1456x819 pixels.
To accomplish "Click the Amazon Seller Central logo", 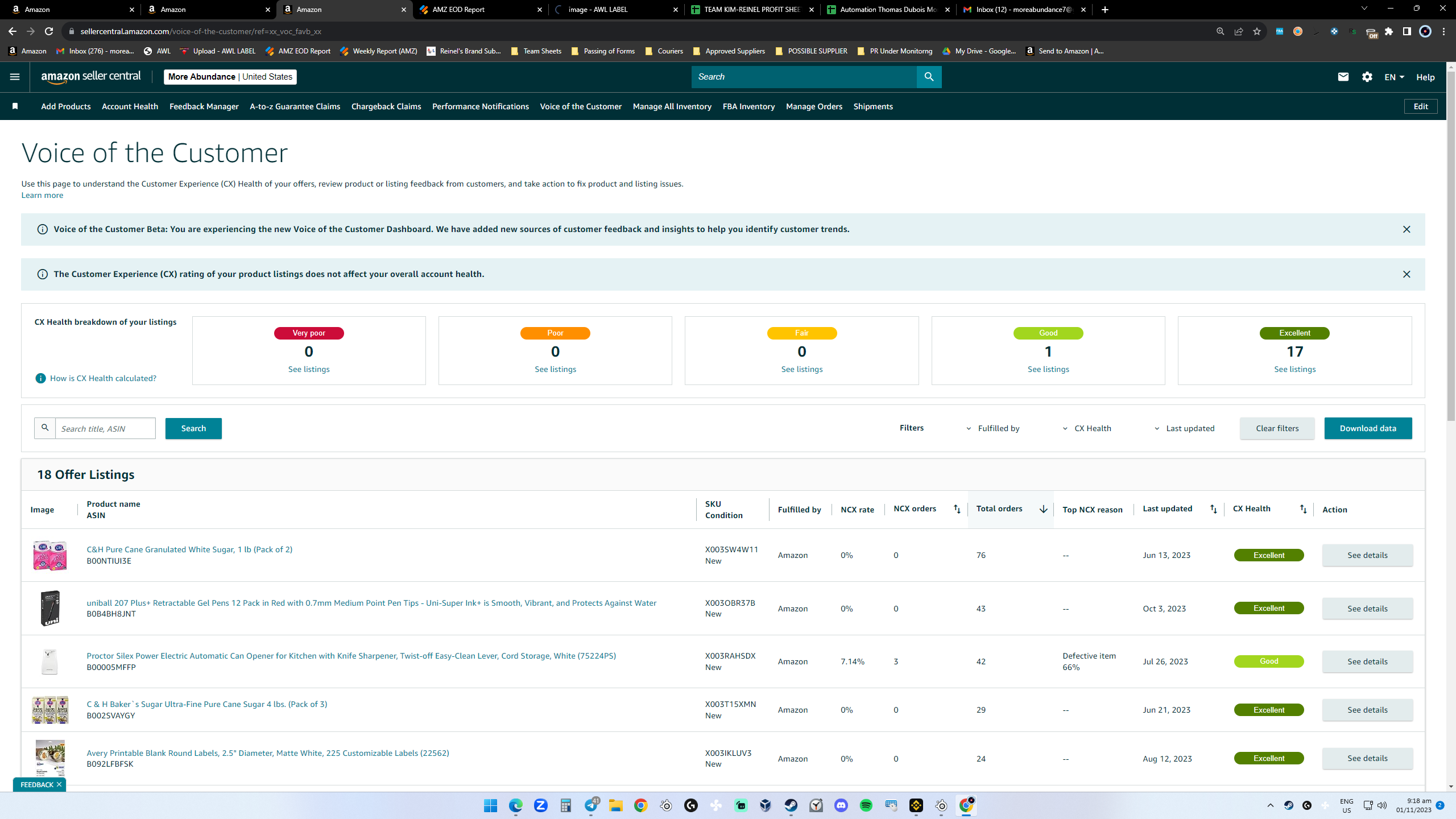I will [x=91, y=77].
